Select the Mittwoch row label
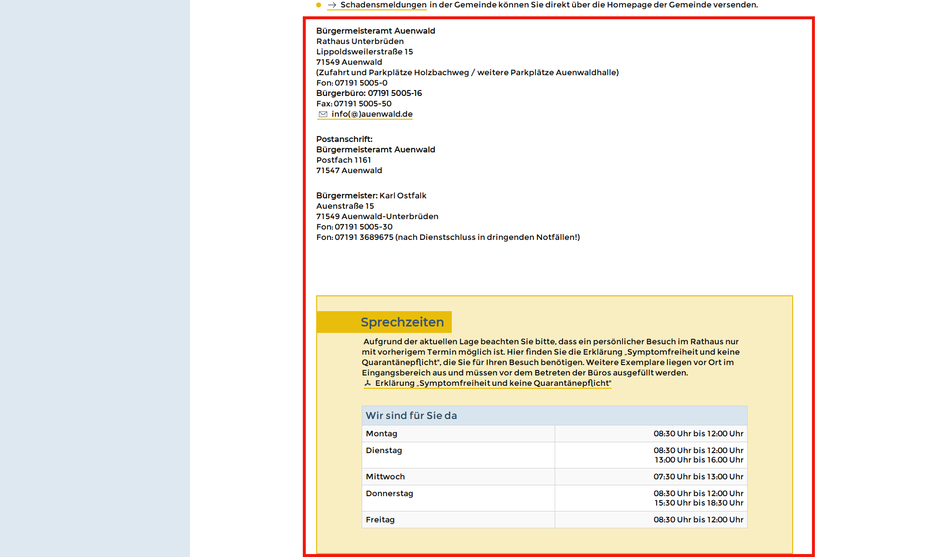950x557 pixels. 385,476
